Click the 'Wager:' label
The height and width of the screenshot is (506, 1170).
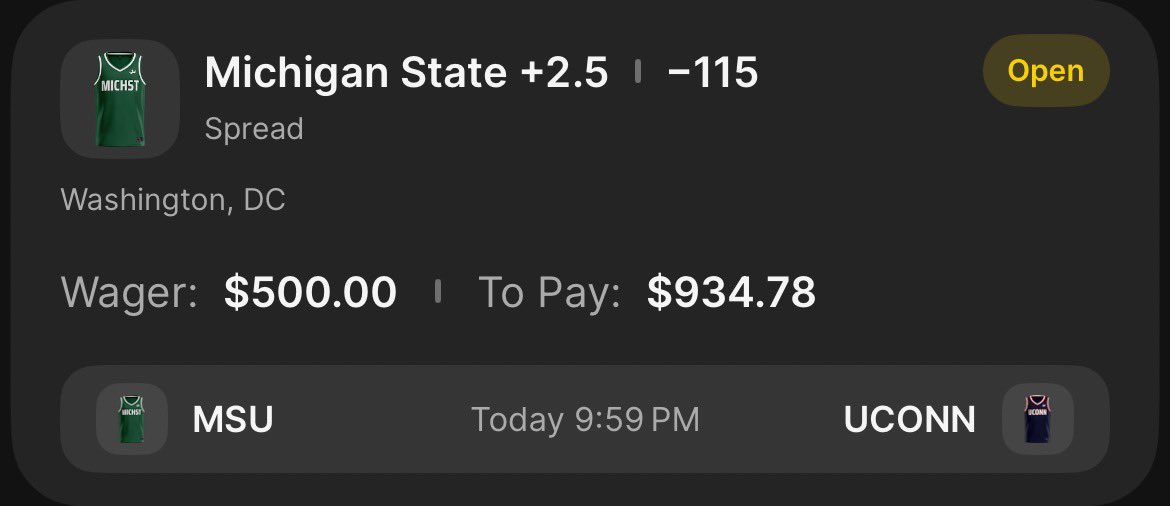click(x=129, y=292)
